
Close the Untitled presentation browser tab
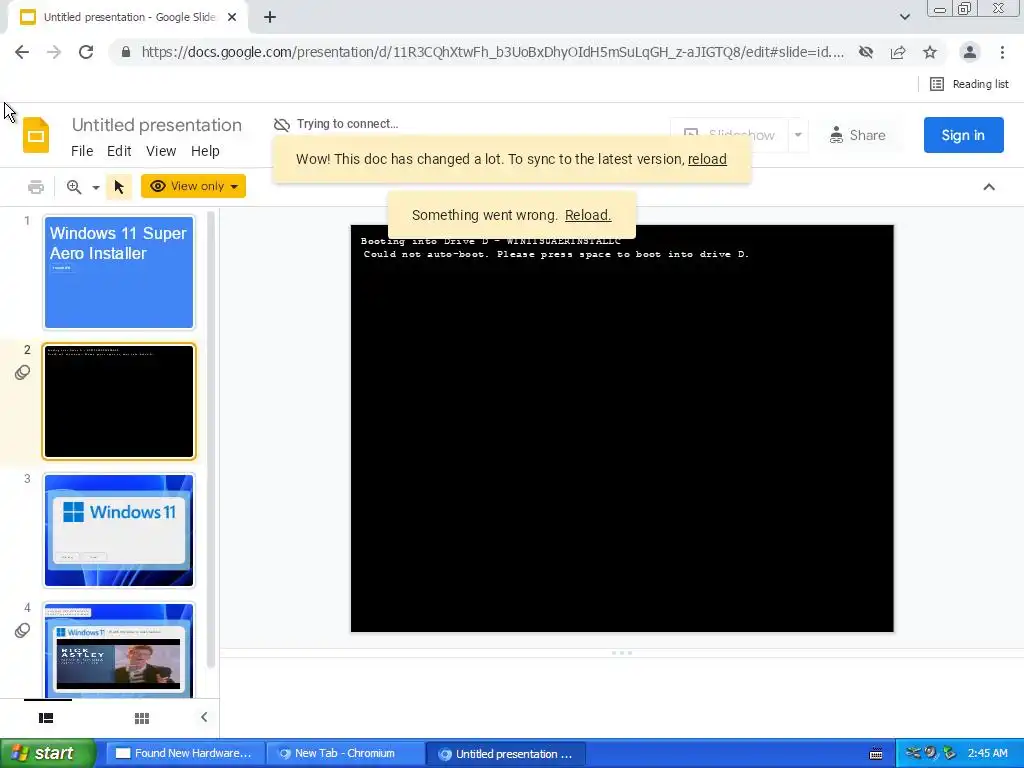[232, 17]
